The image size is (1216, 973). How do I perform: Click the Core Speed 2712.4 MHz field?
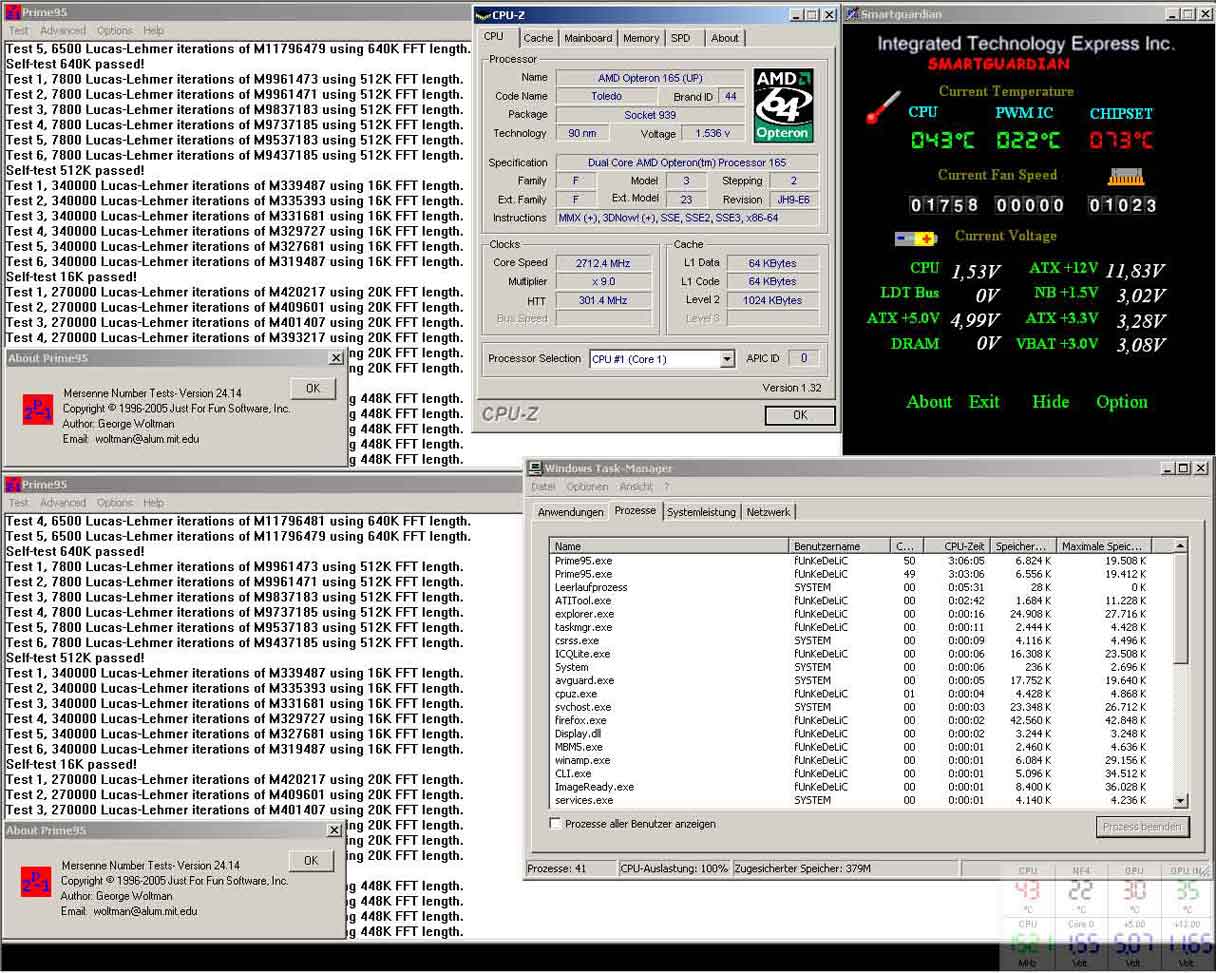[x=604, y=263]
